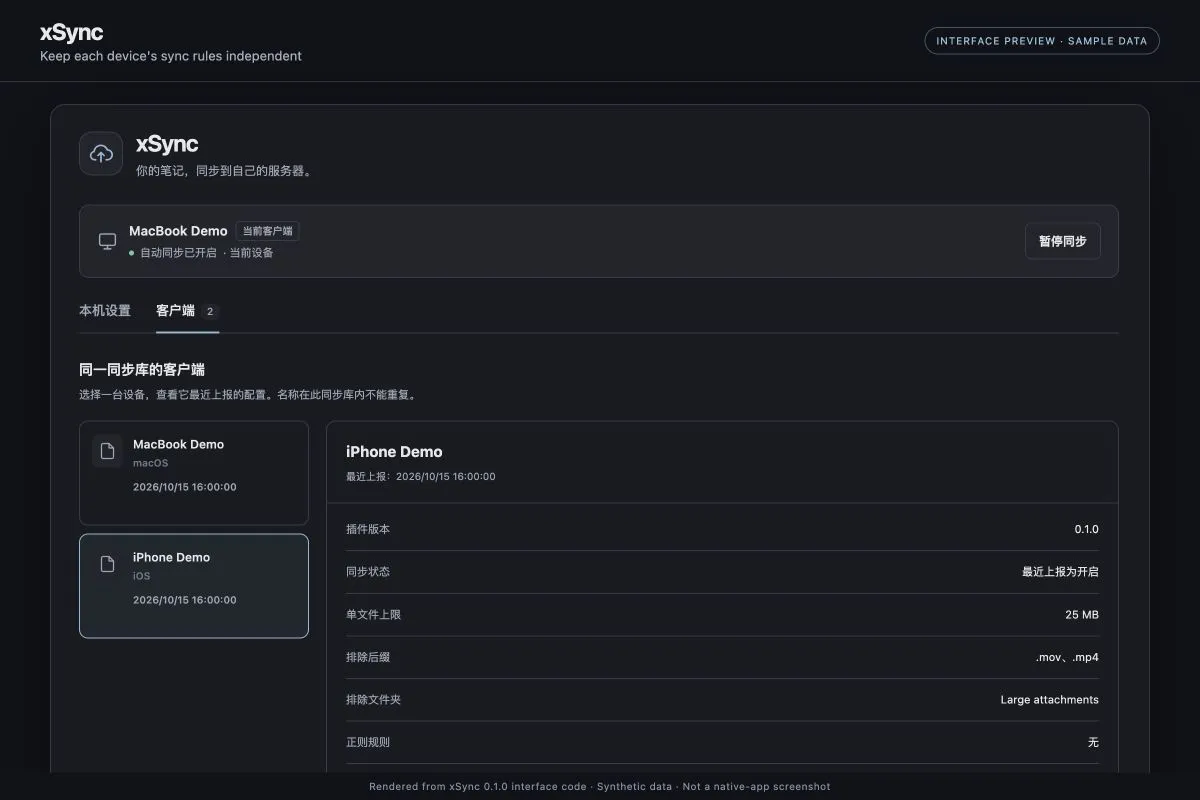Click the 你的笔记 subtitle under xSync
This screenshot has width=1200, height=800.
(225, 171)
